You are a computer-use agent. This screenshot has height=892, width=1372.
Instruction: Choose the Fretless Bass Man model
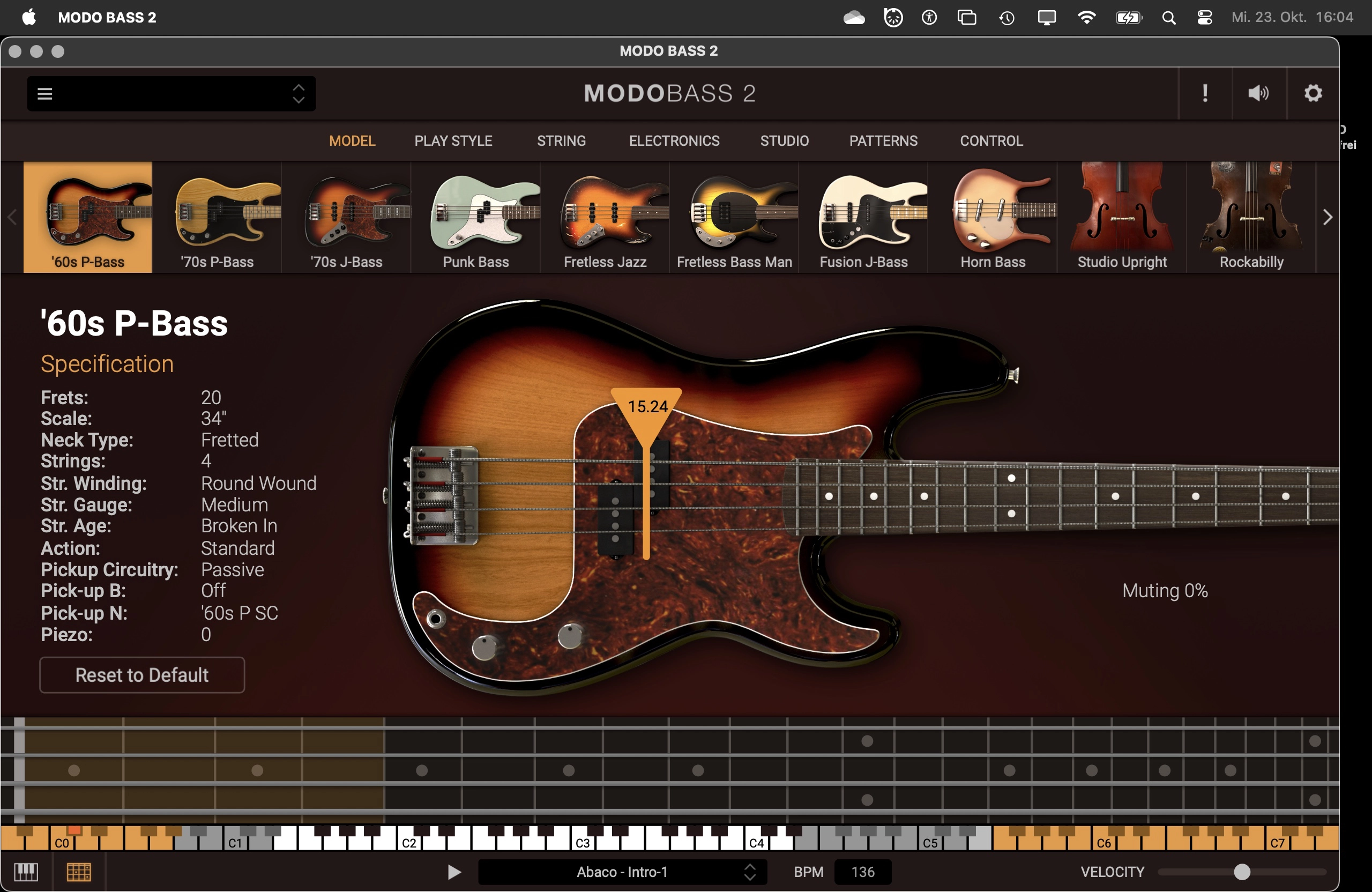734,217
